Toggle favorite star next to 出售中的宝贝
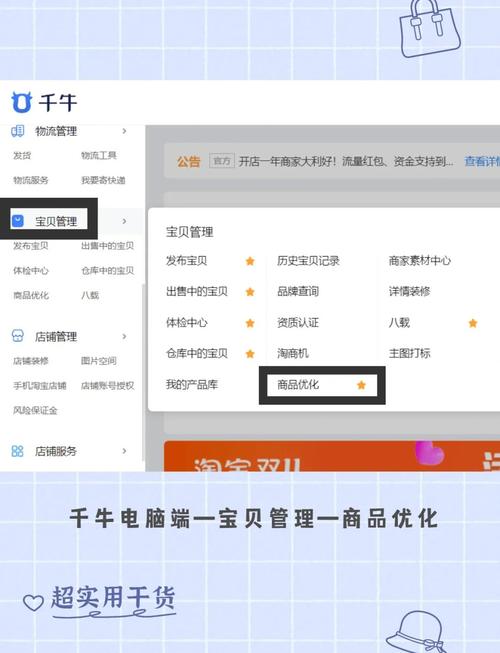This screenshot has width=500, height=653. click(x=250, y=292)
